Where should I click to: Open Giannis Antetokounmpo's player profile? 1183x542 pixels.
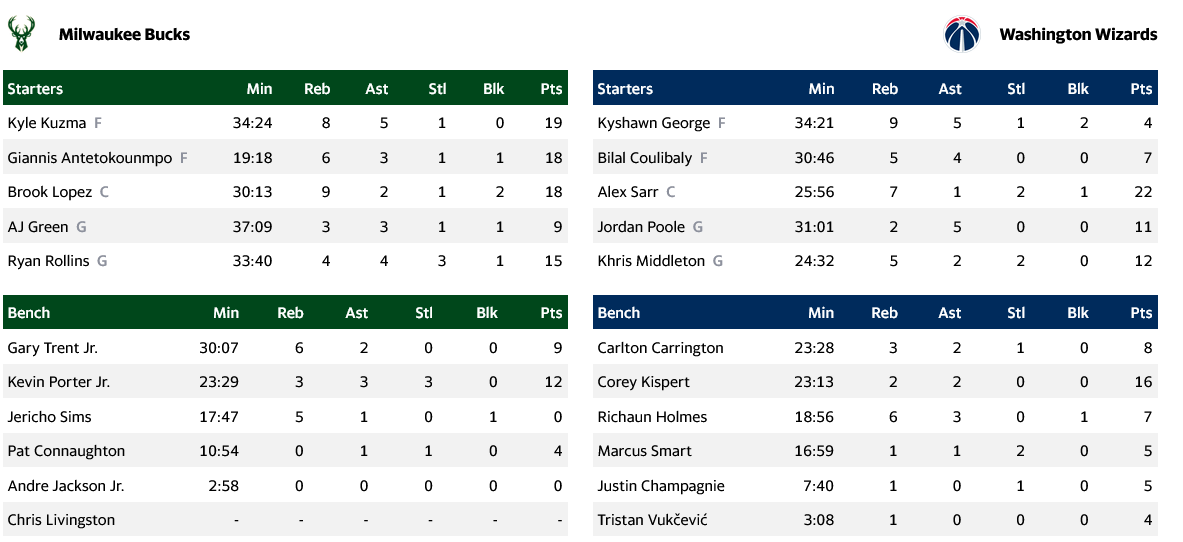(90, 158)
